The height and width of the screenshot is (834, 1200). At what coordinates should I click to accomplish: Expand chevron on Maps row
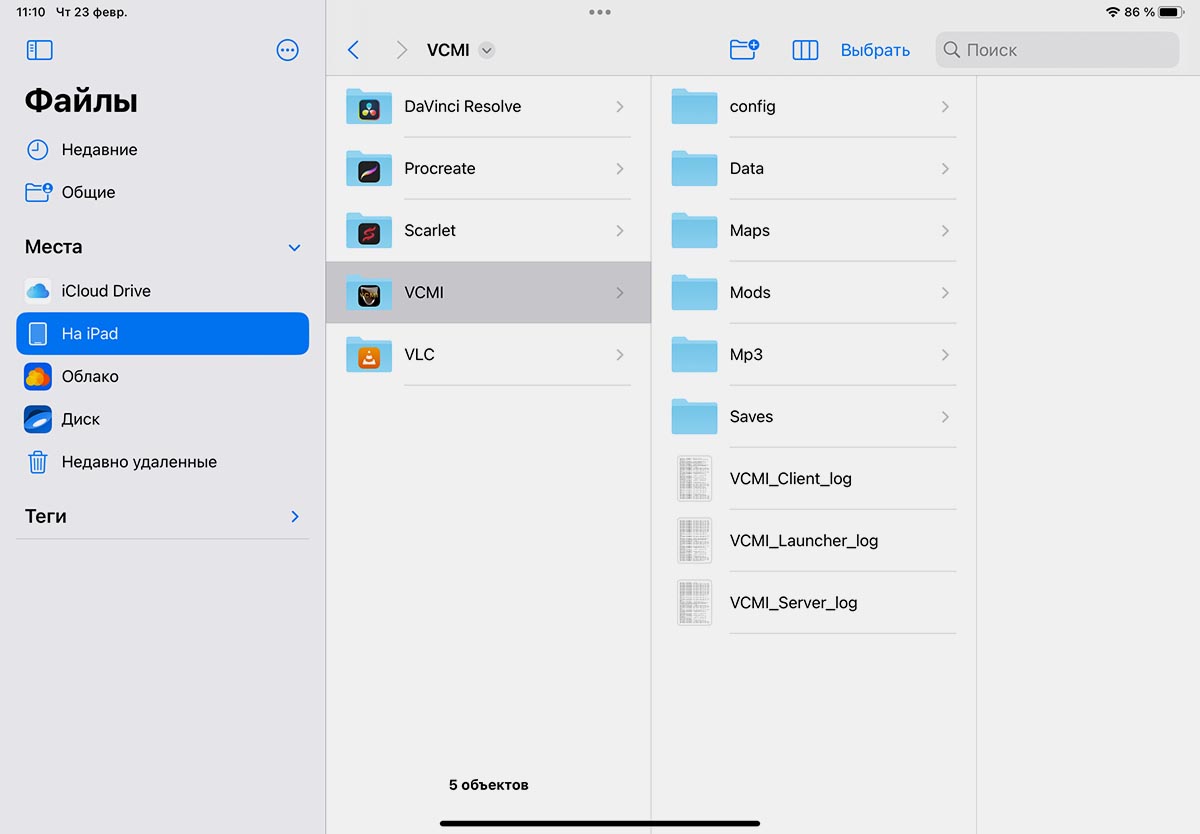pos(945,231)
